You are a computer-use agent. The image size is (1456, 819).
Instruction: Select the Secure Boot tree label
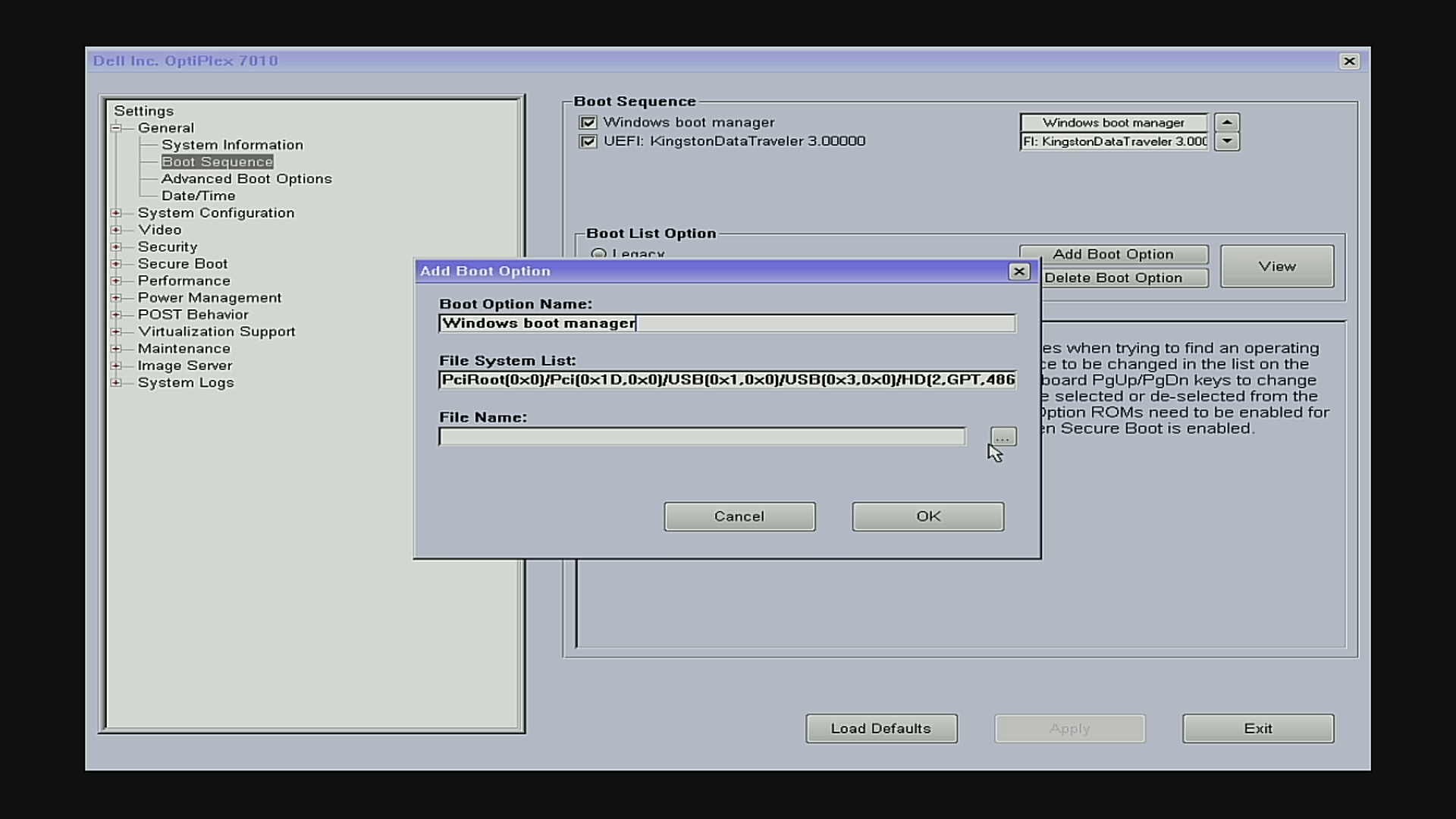click(183, 264)
